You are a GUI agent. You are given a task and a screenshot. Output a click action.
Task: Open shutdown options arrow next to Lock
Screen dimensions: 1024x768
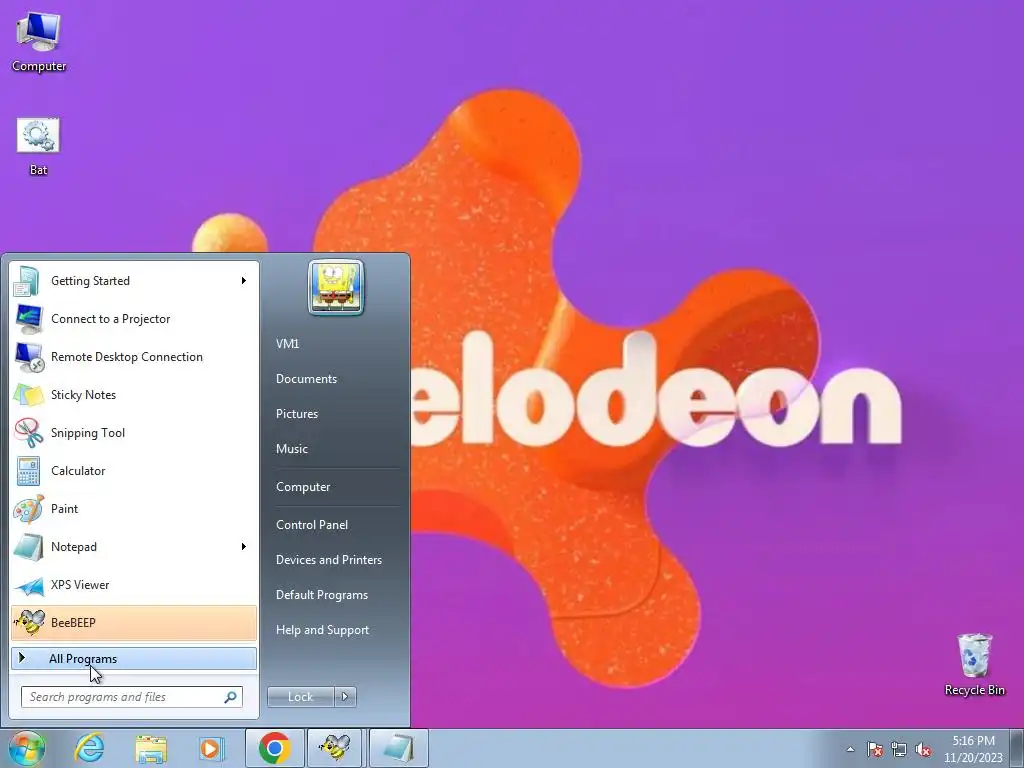pyautogui.click(x=345, y=697)
